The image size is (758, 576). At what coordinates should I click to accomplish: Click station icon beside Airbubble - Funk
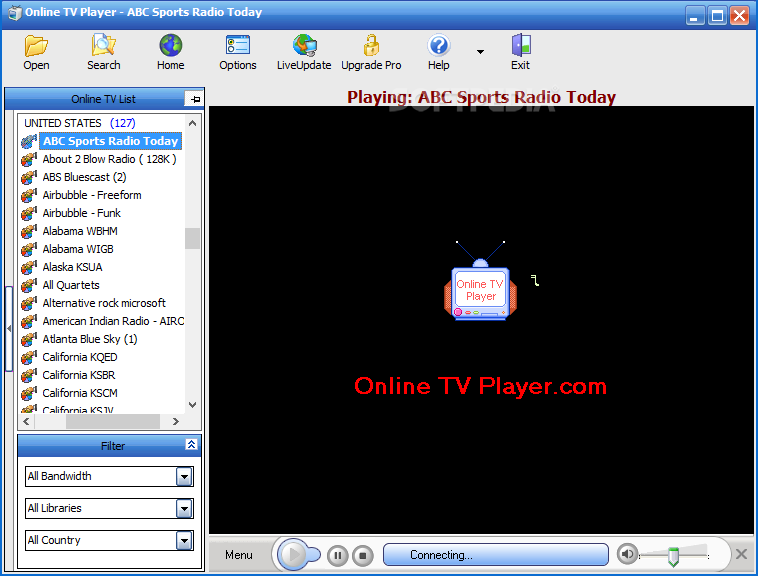point(29,213)
